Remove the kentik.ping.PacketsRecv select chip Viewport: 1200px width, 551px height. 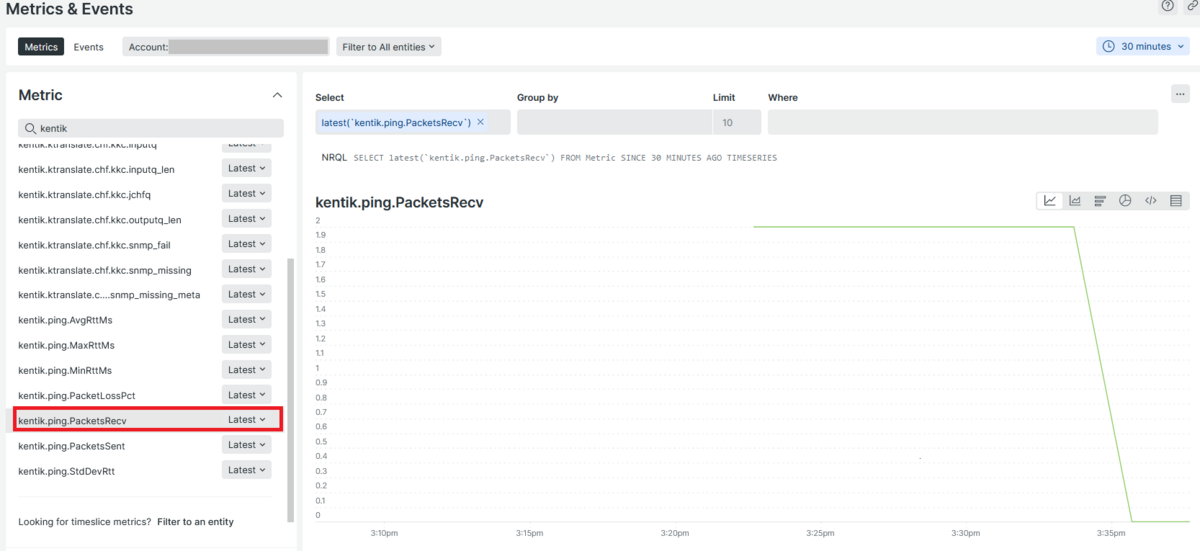(x=480, y=122)
